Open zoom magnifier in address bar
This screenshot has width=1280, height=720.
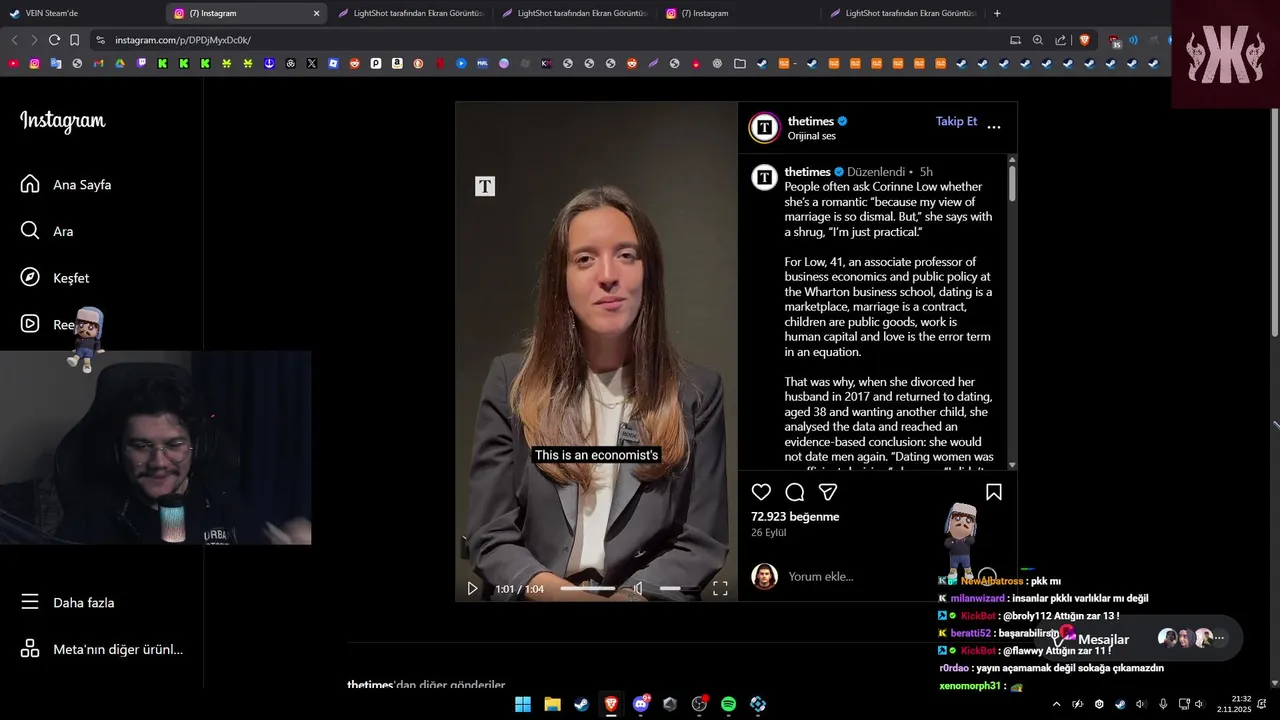point(1038,40)
